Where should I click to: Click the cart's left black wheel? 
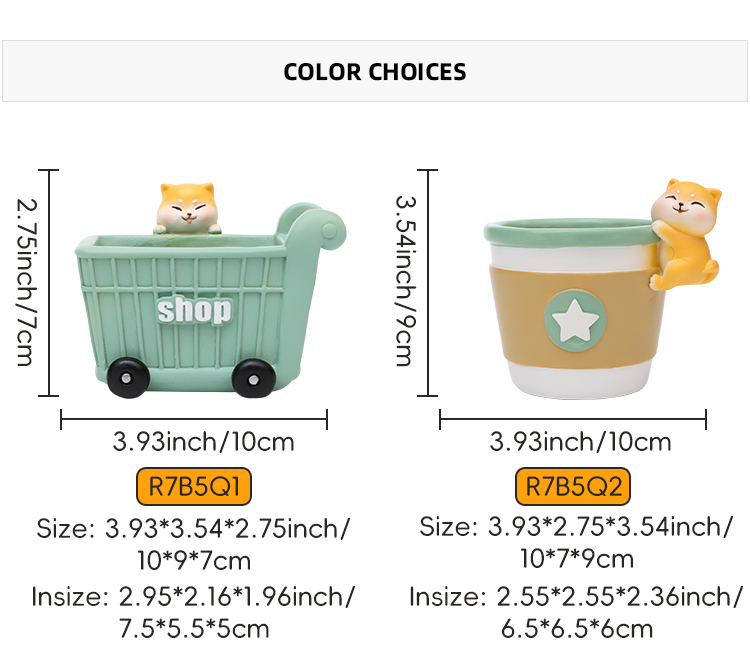click(x=127, y=378)
